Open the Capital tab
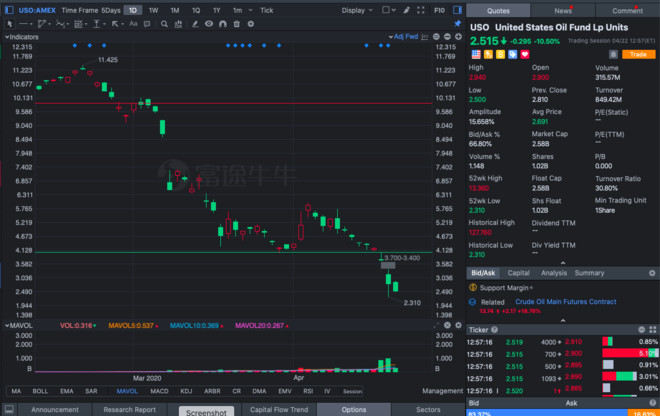 click(518, 272)
